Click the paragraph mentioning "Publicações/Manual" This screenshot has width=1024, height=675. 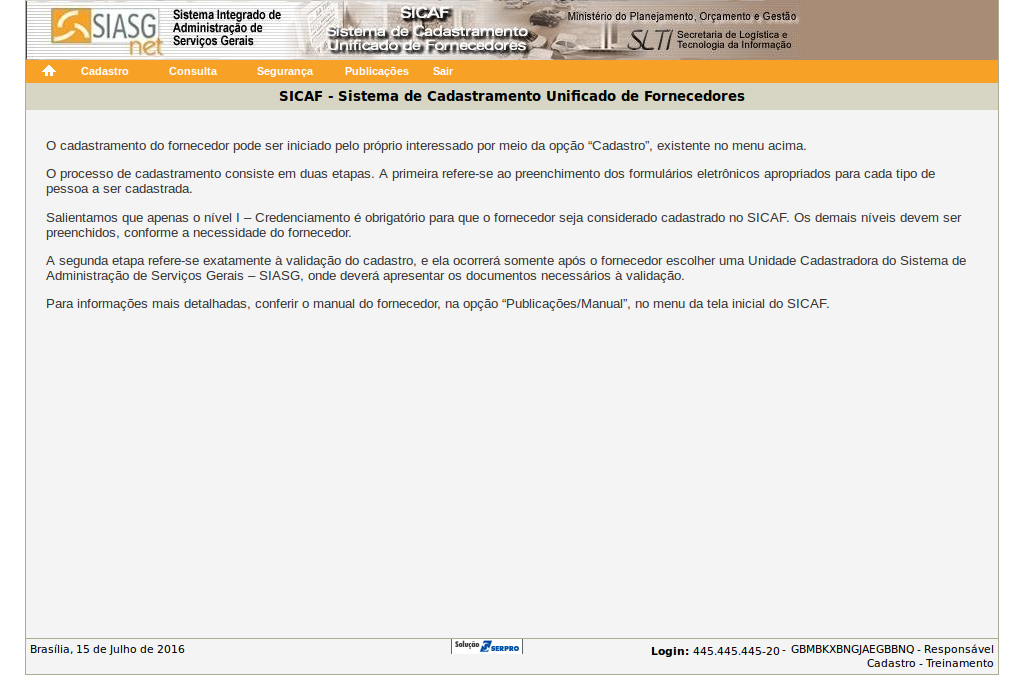[x=438, y=304]
